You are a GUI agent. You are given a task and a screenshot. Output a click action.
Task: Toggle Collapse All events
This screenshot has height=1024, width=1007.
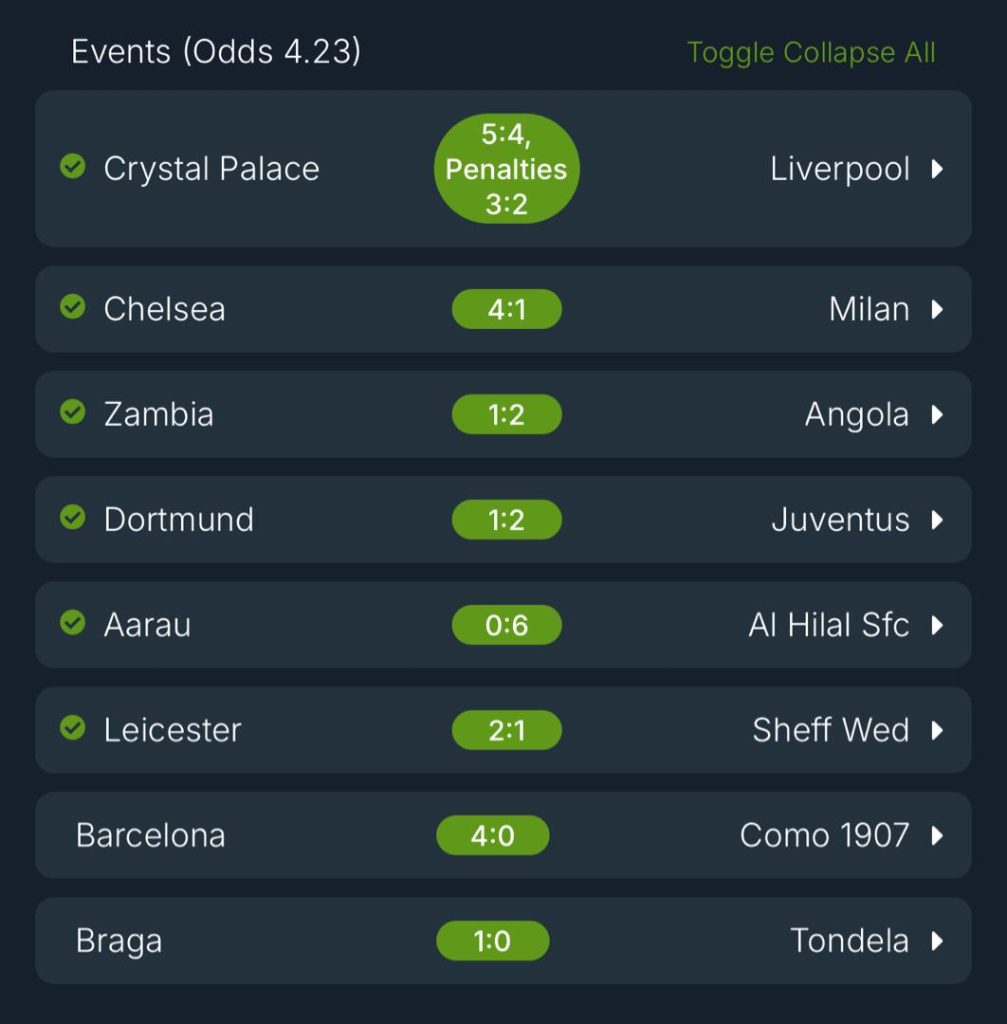pos(810,53)
